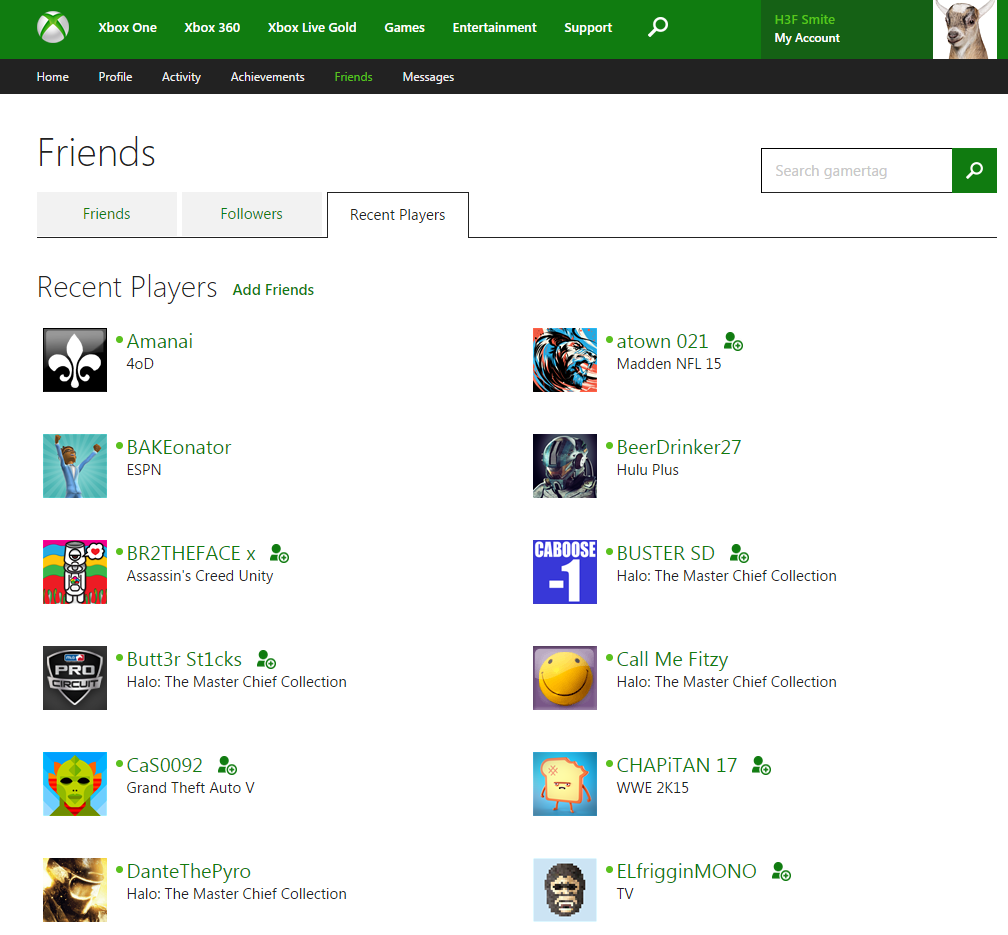
Task: Open the Games menu
Action: click(404, 28)
